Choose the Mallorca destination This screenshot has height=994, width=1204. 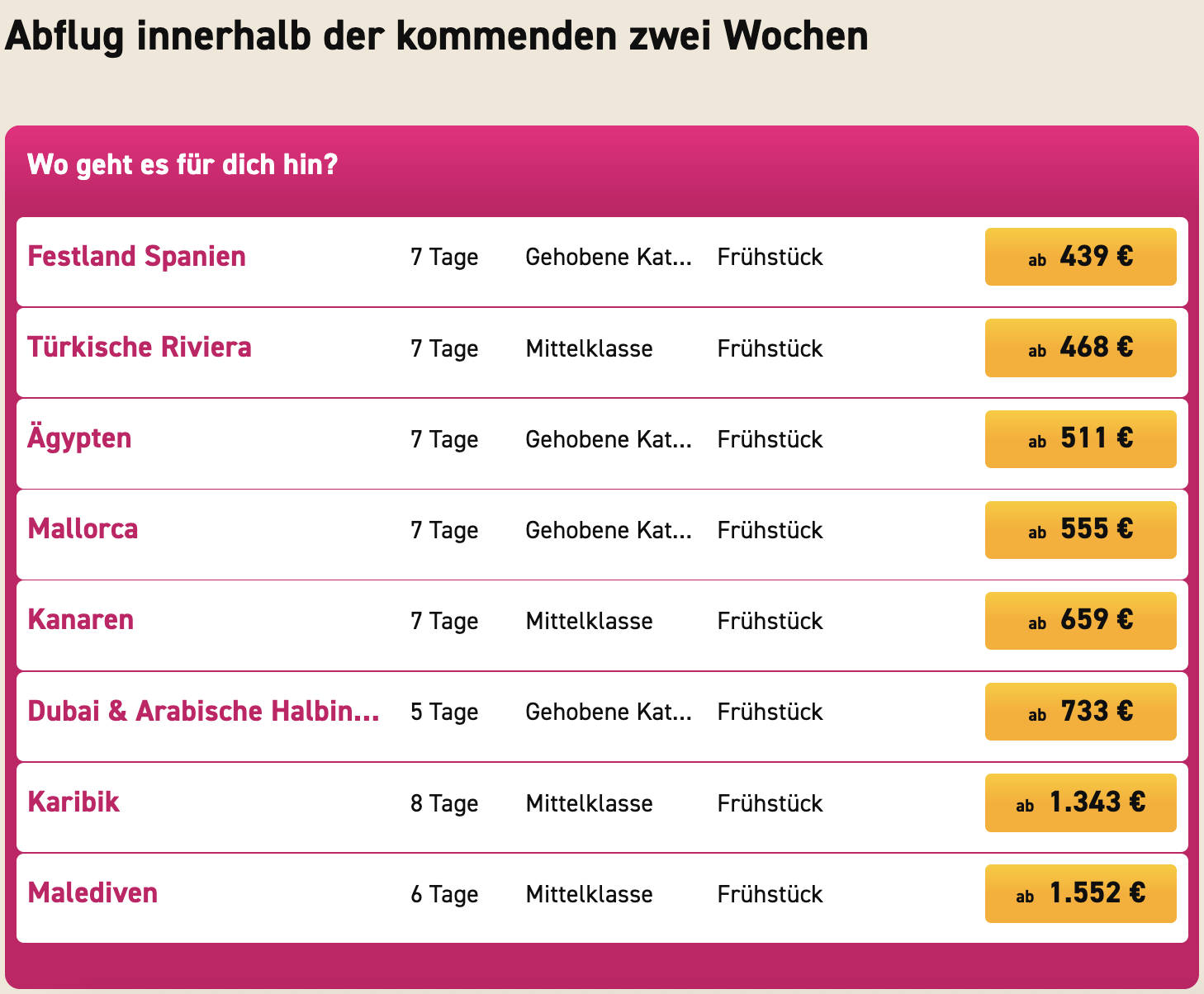coord(83,529)
